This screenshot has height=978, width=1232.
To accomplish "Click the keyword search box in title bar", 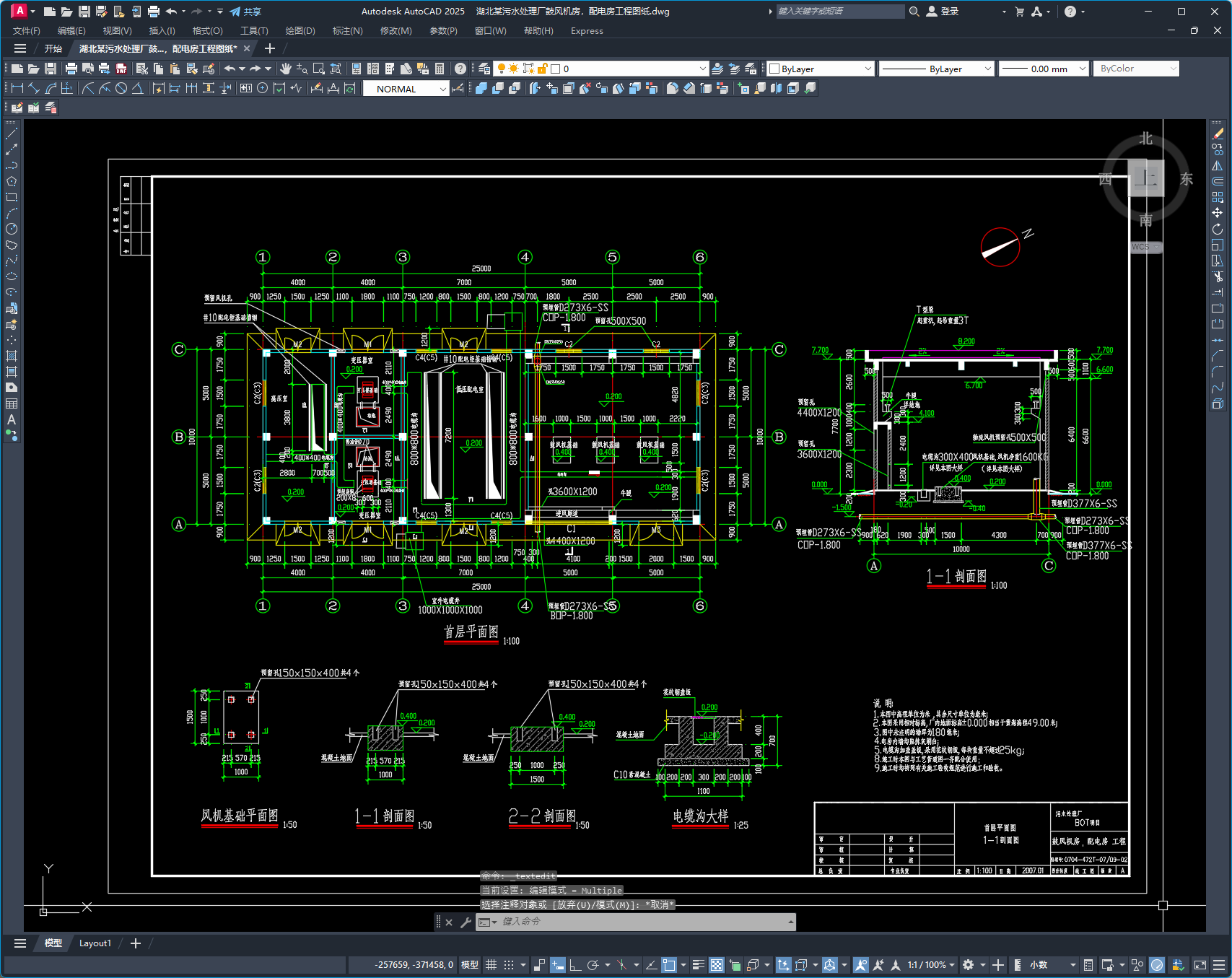I will pos(840,12).
